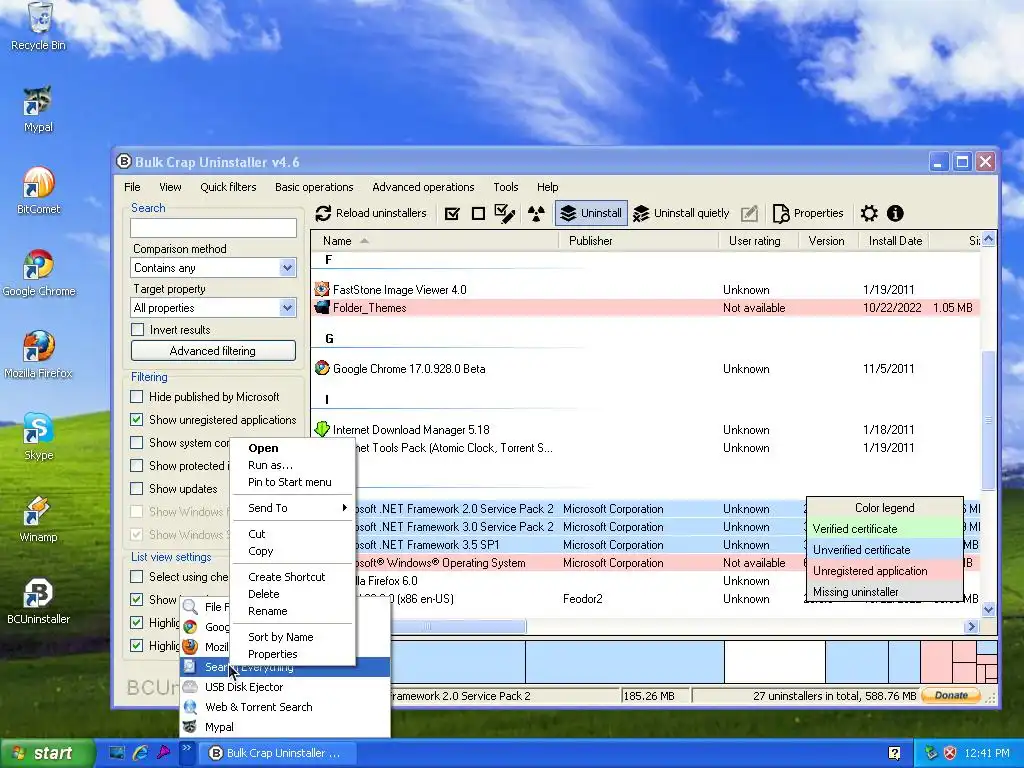
Task: Choose Run as... in the context menu
Action: [x=293, y=465]
